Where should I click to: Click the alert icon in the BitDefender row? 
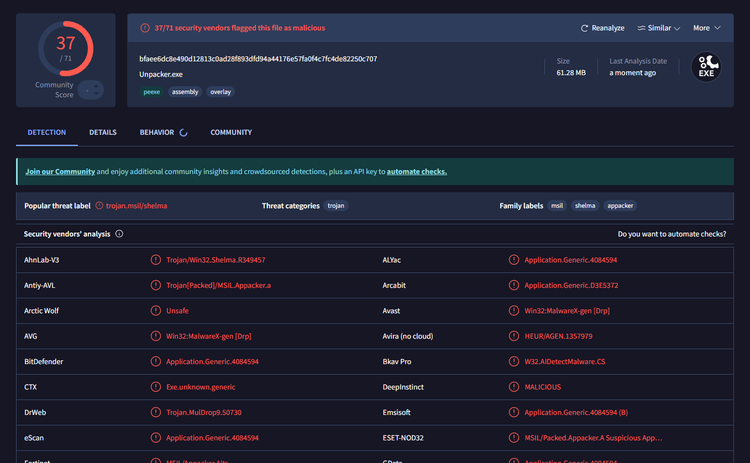click(155, 361)
